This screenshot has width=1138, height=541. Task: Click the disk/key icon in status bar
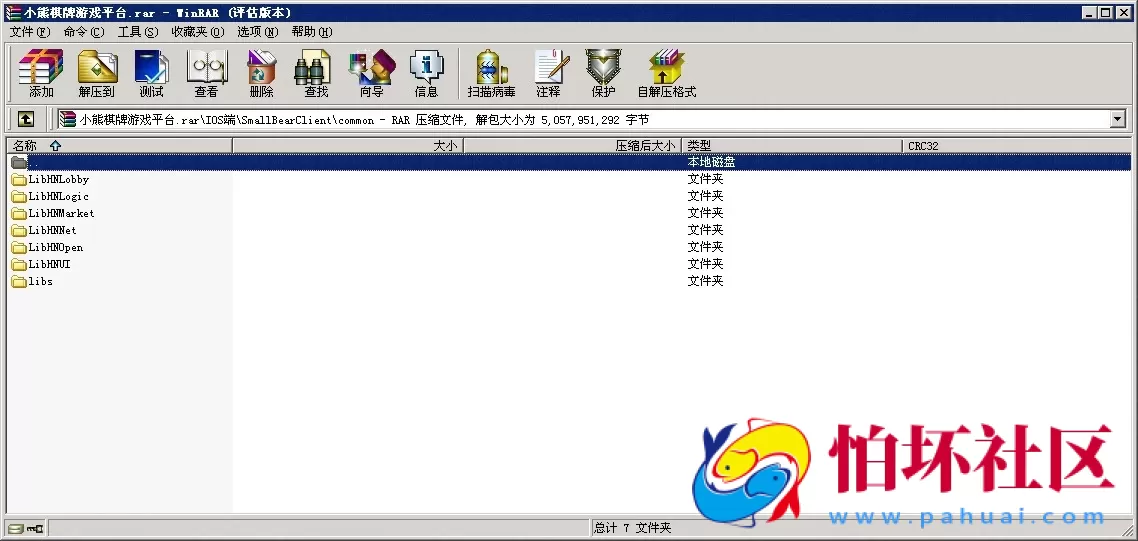[x=25, y=528]
